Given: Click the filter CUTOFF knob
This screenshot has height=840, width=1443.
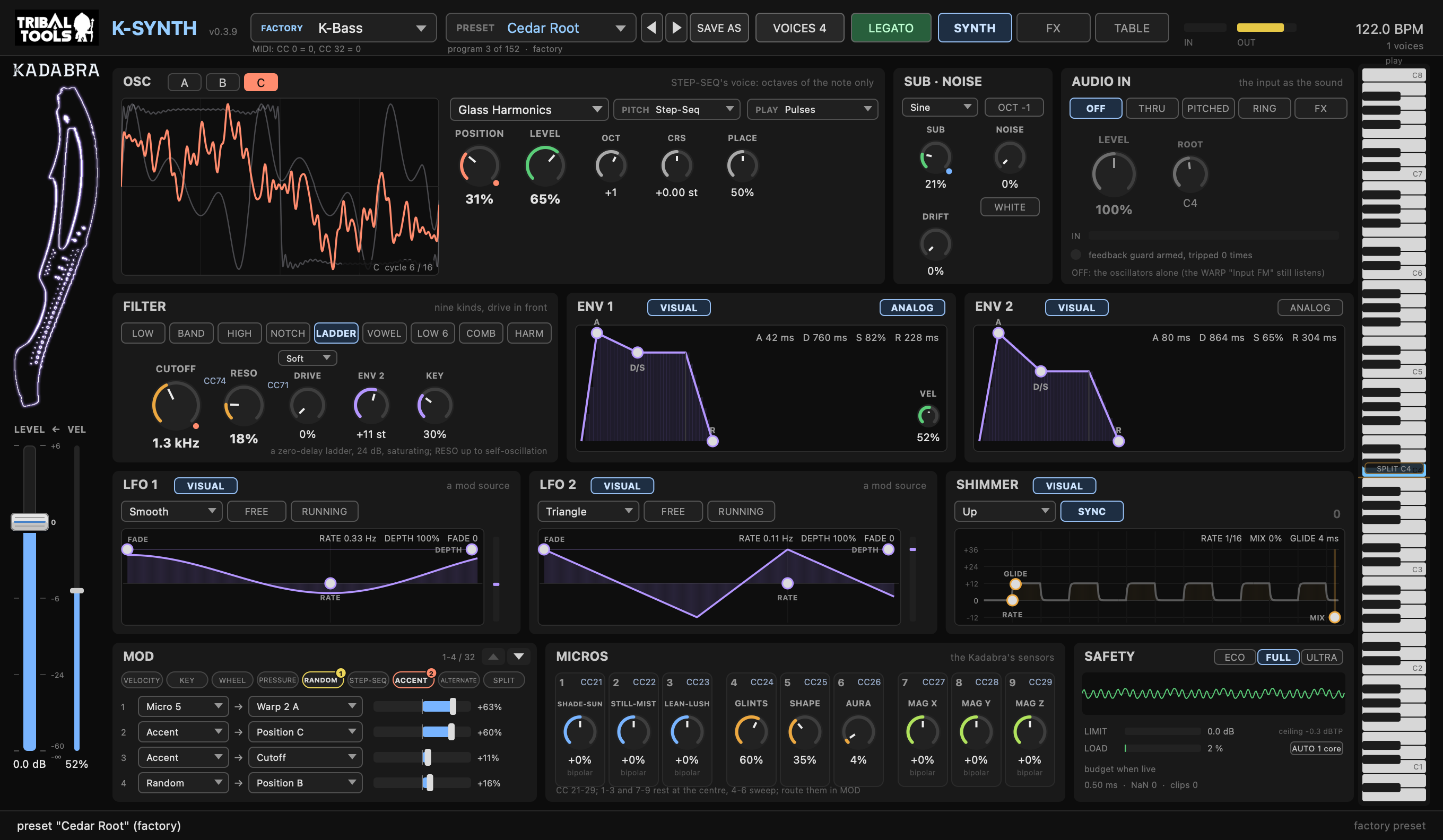Looking at the screenshot, I should tap(175, 405).
